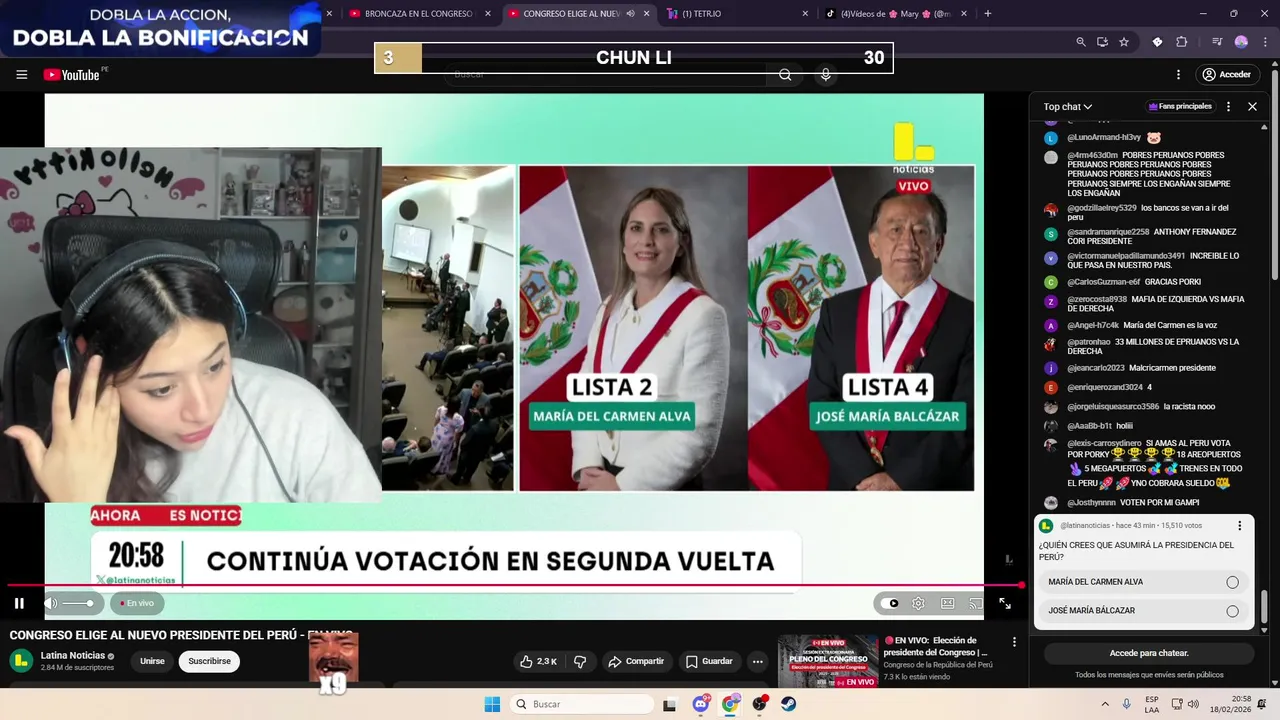Click the YouTube search magnifier button
Viewport: 1280px width, 720px height.
point(785,75)
